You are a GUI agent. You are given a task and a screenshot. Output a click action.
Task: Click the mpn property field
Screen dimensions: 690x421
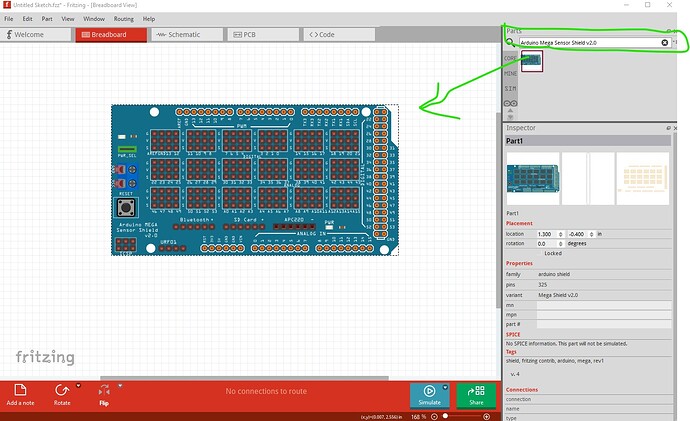click(x=604, y=315)
